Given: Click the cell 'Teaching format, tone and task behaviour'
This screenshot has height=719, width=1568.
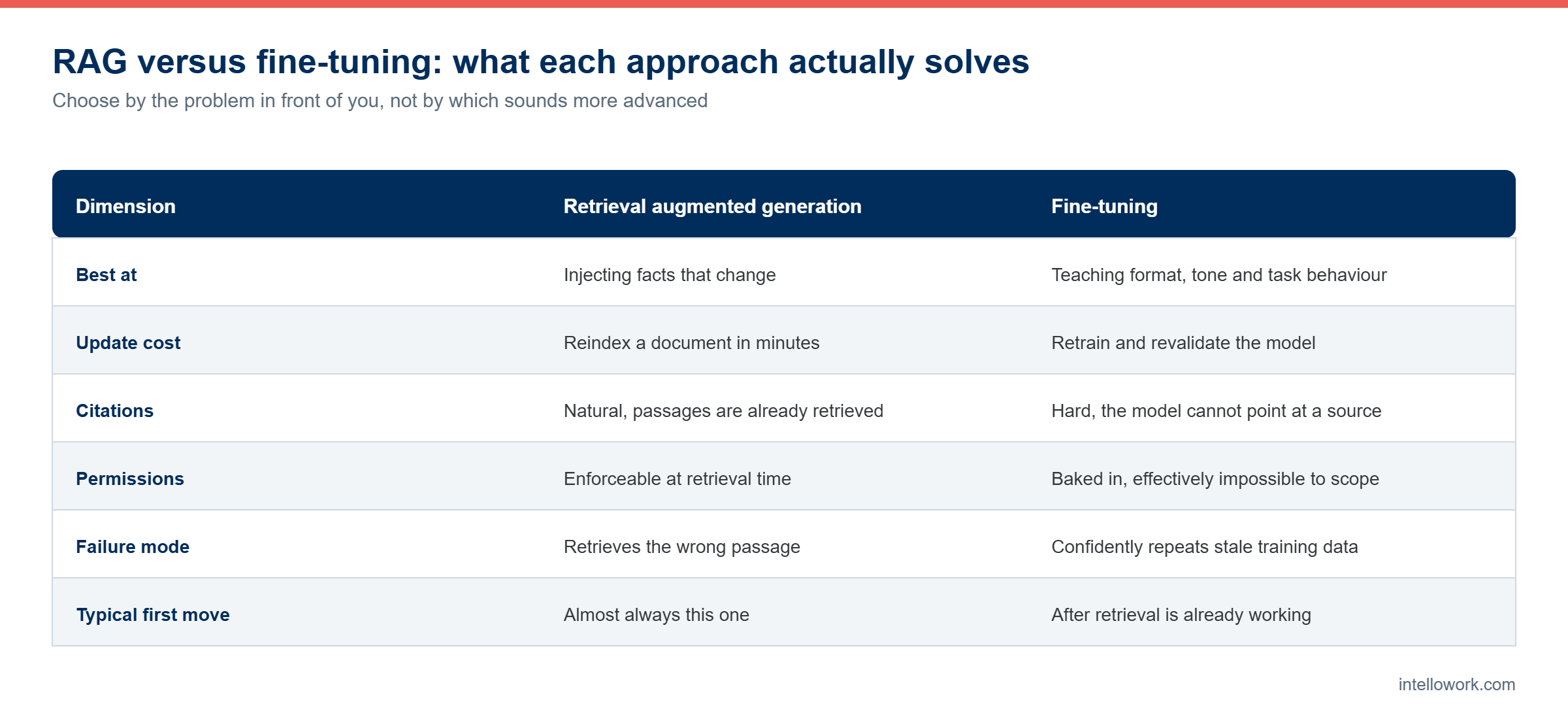Looking at the screenshot, I should point(1218,275).
